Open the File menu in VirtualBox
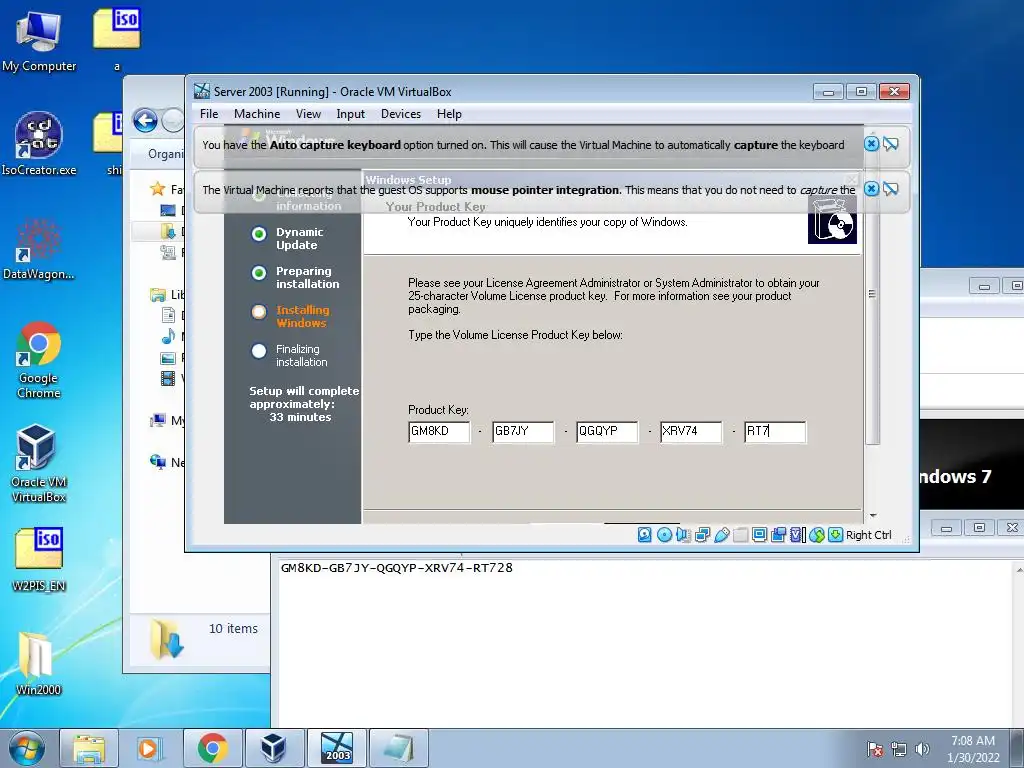The image size is (1024, 768). pyautogui.click(x=209, y=114)
